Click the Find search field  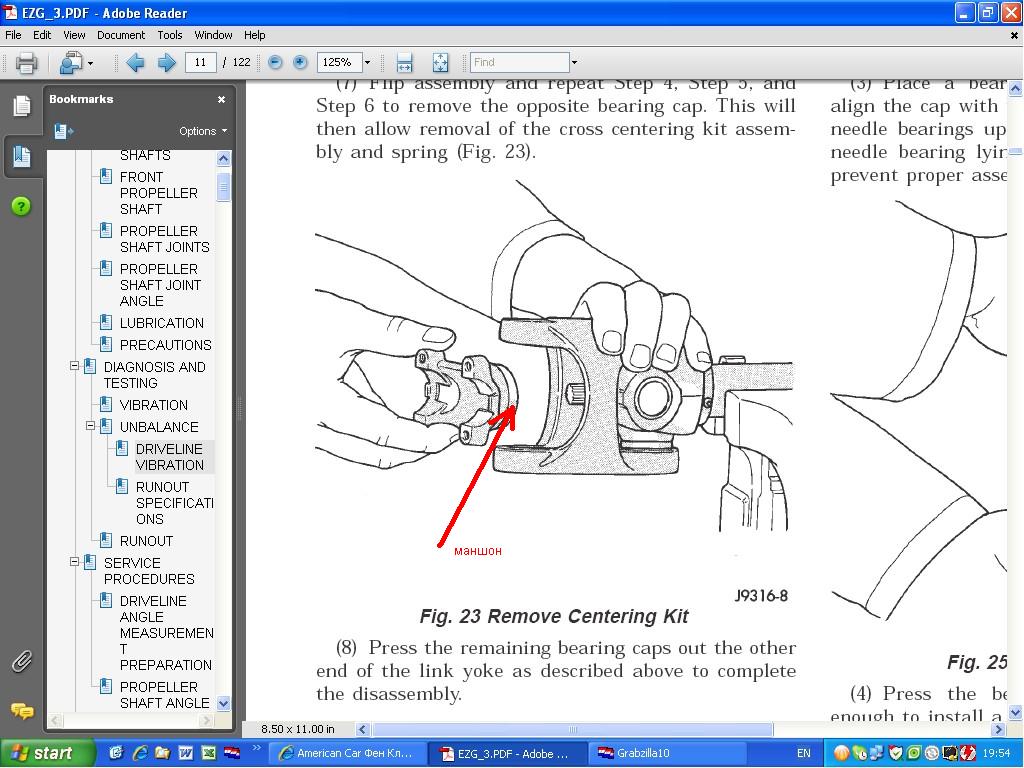point(519,62)
